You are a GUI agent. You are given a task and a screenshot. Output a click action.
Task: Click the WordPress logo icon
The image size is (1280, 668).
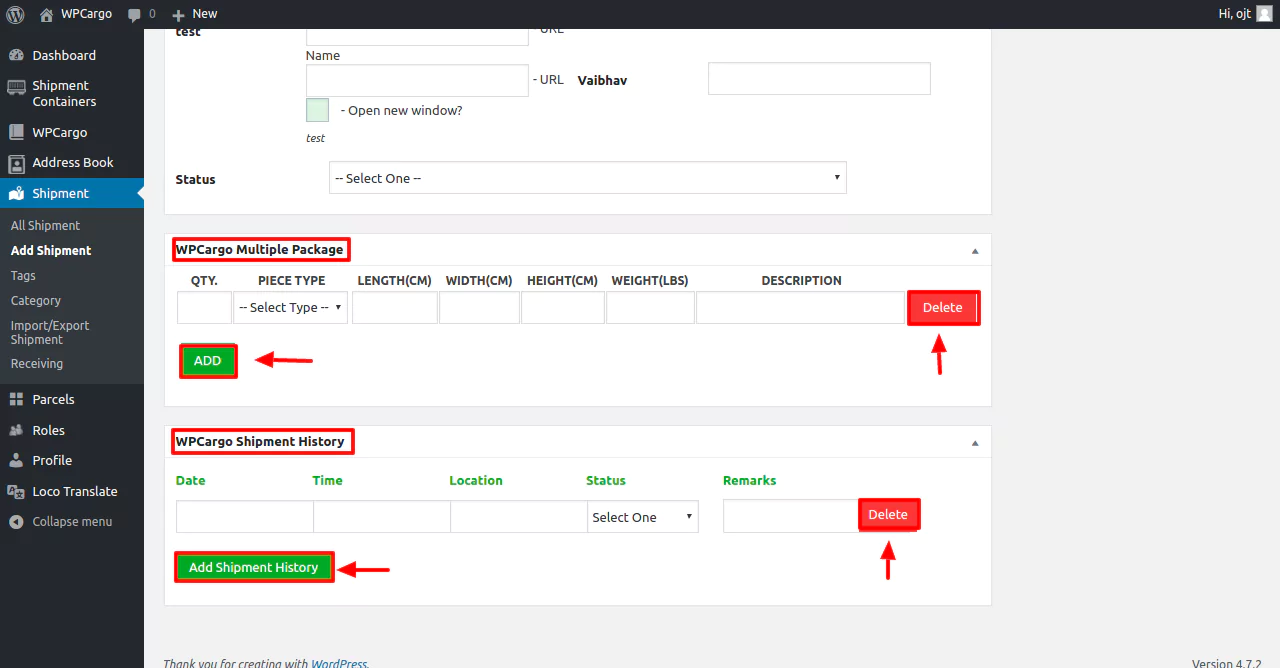pos(15,14)
